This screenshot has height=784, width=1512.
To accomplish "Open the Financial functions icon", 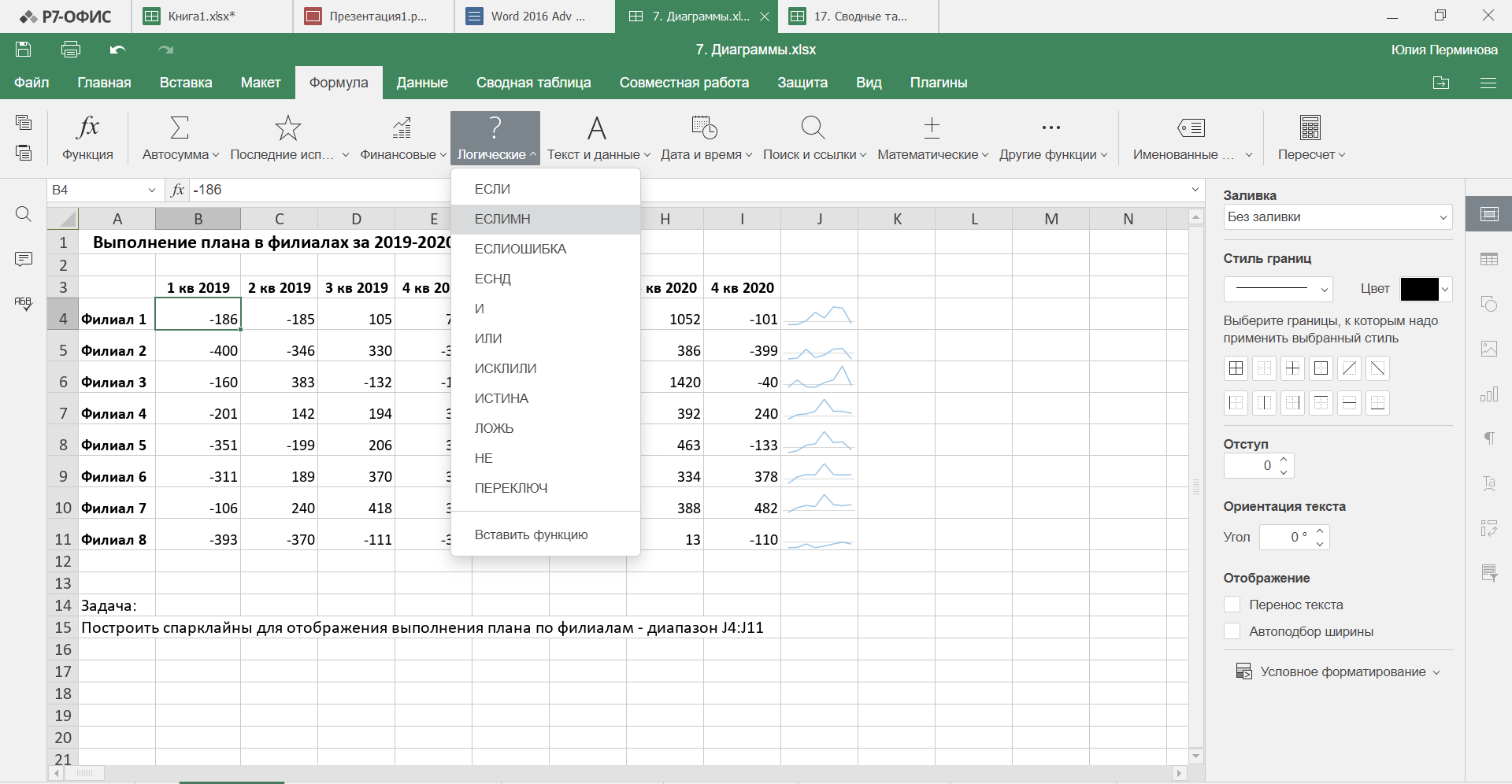I will tap(402, 128).
